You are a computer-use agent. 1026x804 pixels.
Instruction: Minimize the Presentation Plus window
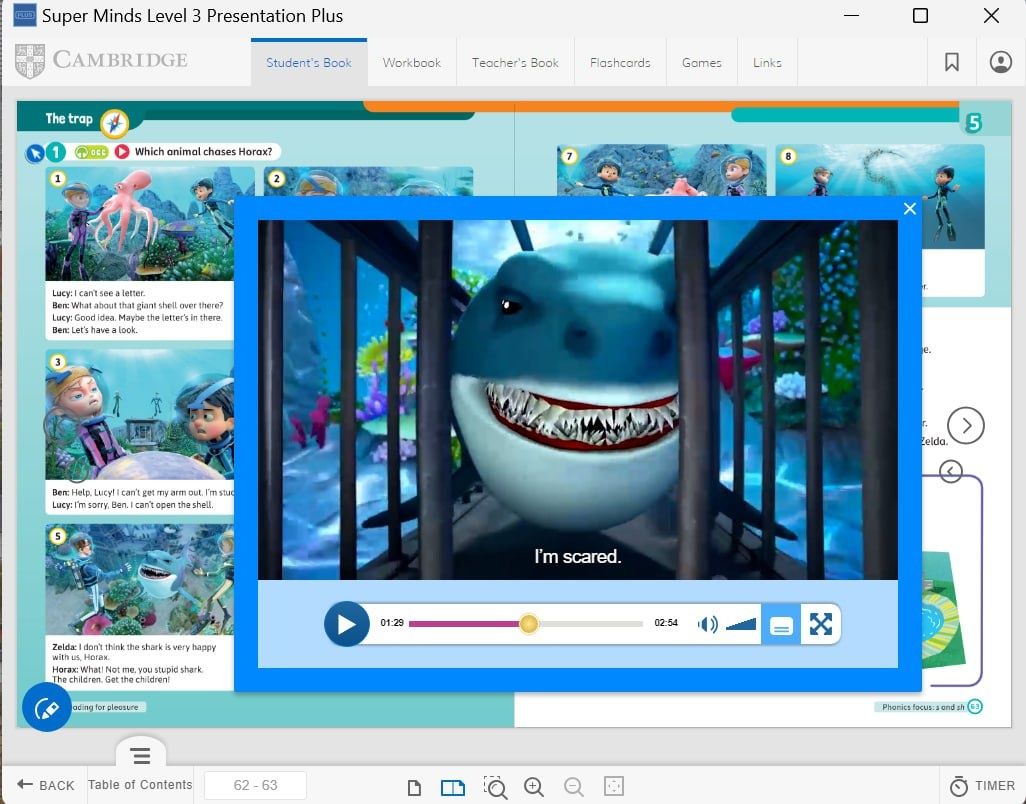[851, 15]
